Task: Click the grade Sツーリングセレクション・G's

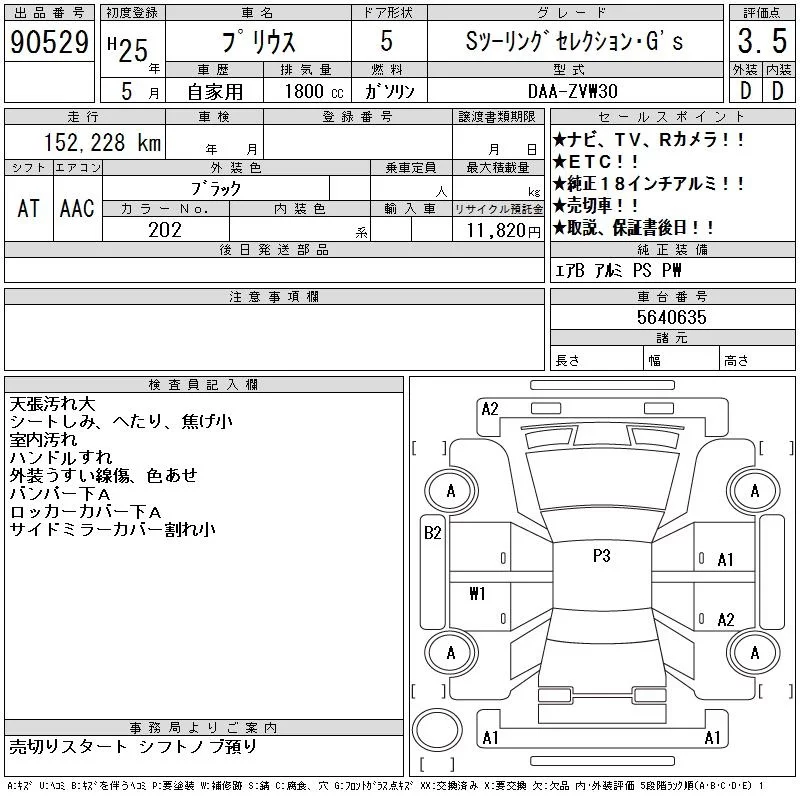Action: pyautogui.click(x=574, y=41)
